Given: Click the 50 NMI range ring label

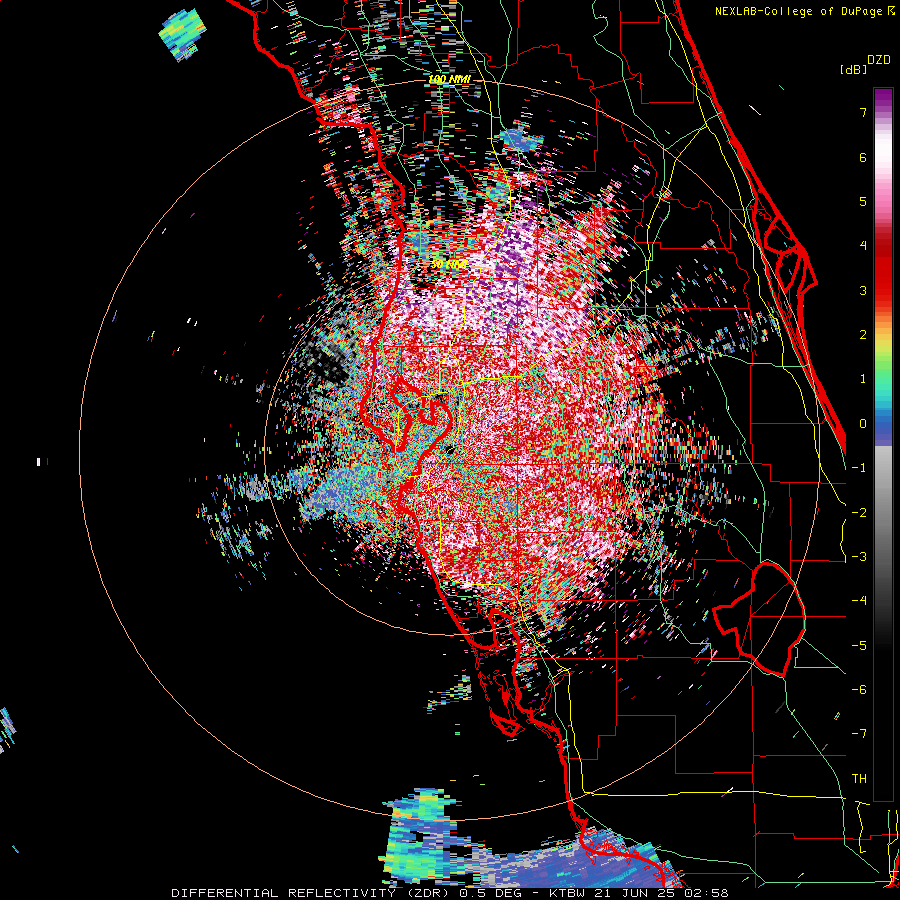Looking at the screenshot, I should tap(449, 265).
